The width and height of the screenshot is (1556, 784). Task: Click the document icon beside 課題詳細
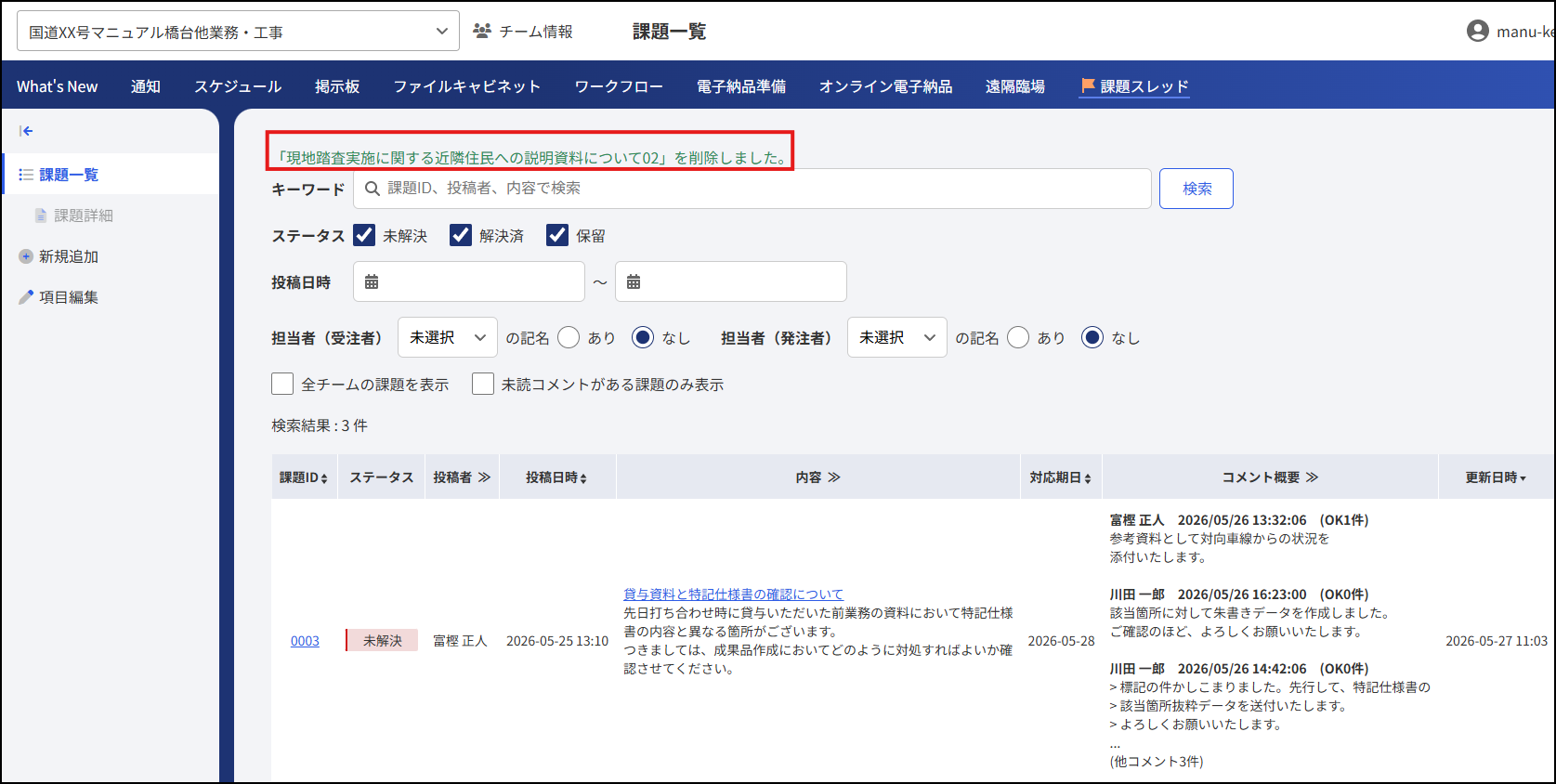click(41, 216)
